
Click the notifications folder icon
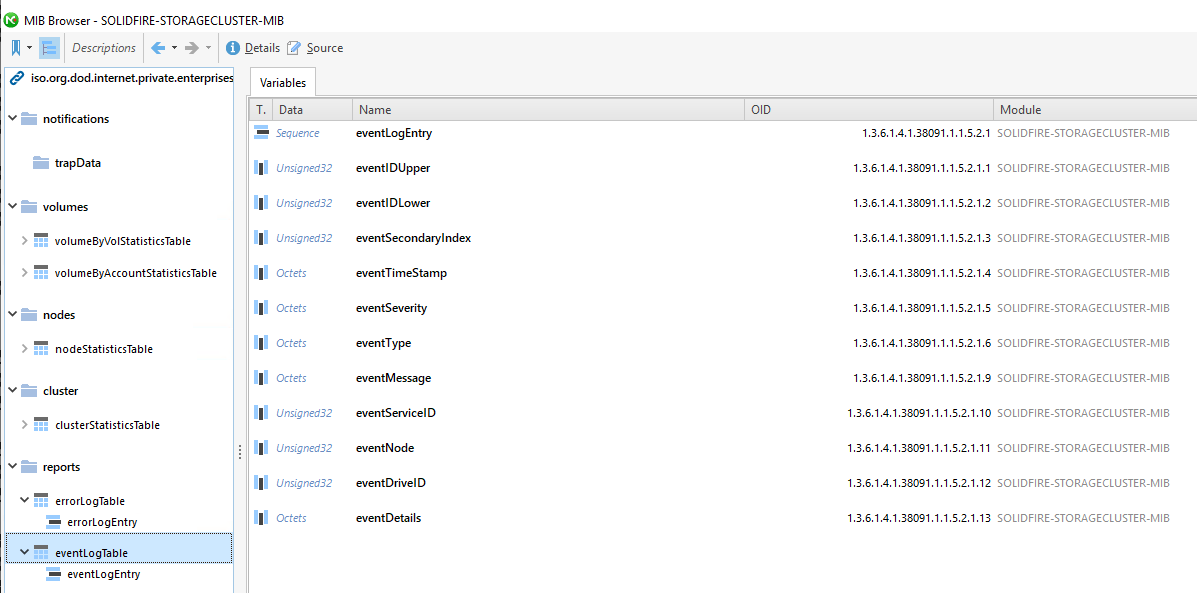(29, 118)
